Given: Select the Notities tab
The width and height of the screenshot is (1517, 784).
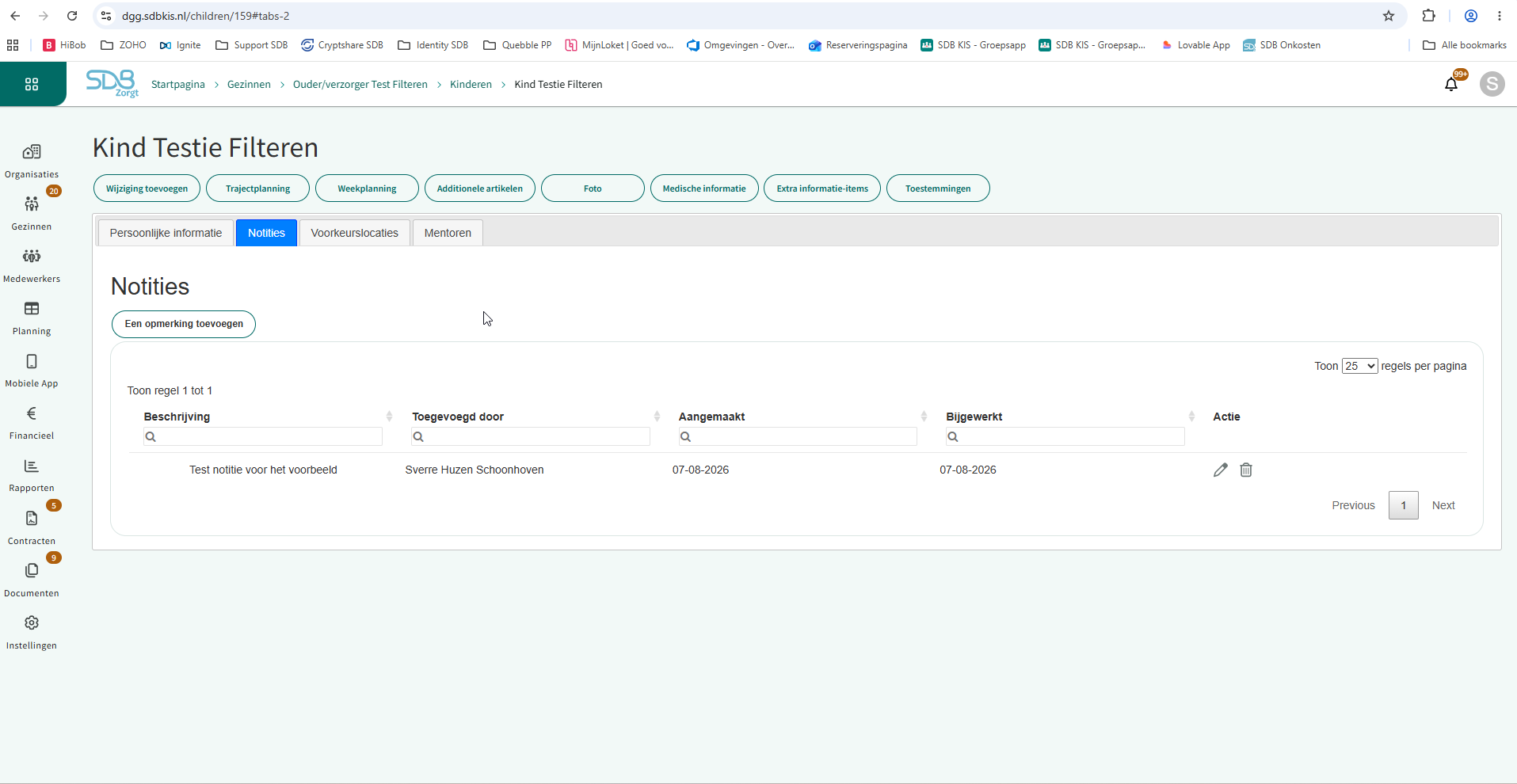Looking at the screenshot, I should tap(266, 233).
